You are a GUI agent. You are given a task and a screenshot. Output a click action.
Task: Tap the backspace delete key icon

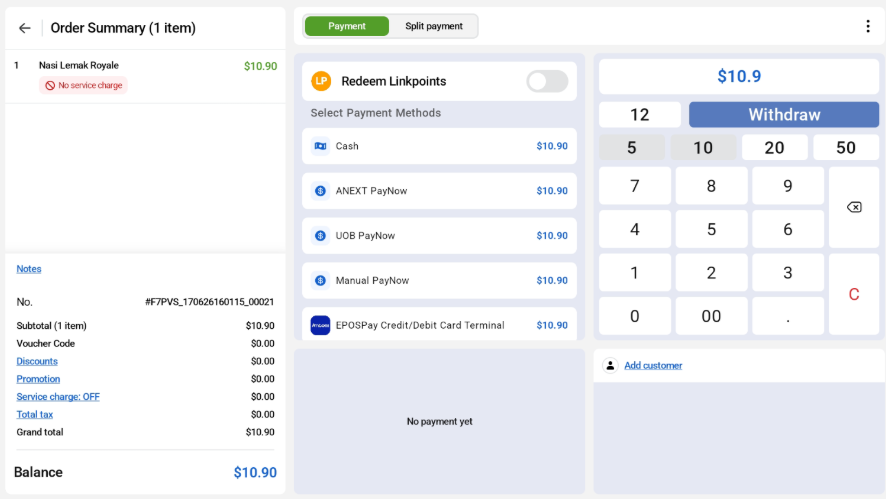pos(854,207)
